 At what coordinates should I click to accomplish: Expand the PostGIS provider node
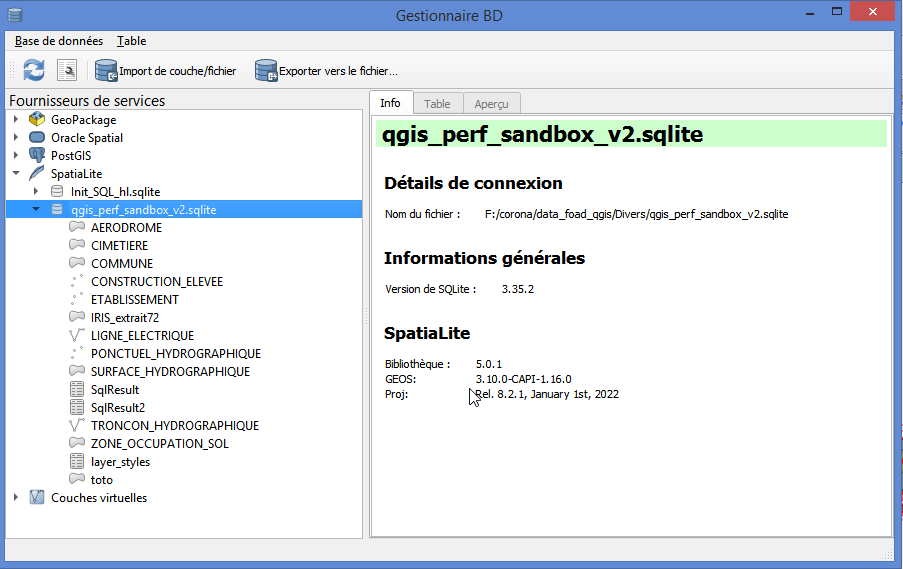point(16,155)
